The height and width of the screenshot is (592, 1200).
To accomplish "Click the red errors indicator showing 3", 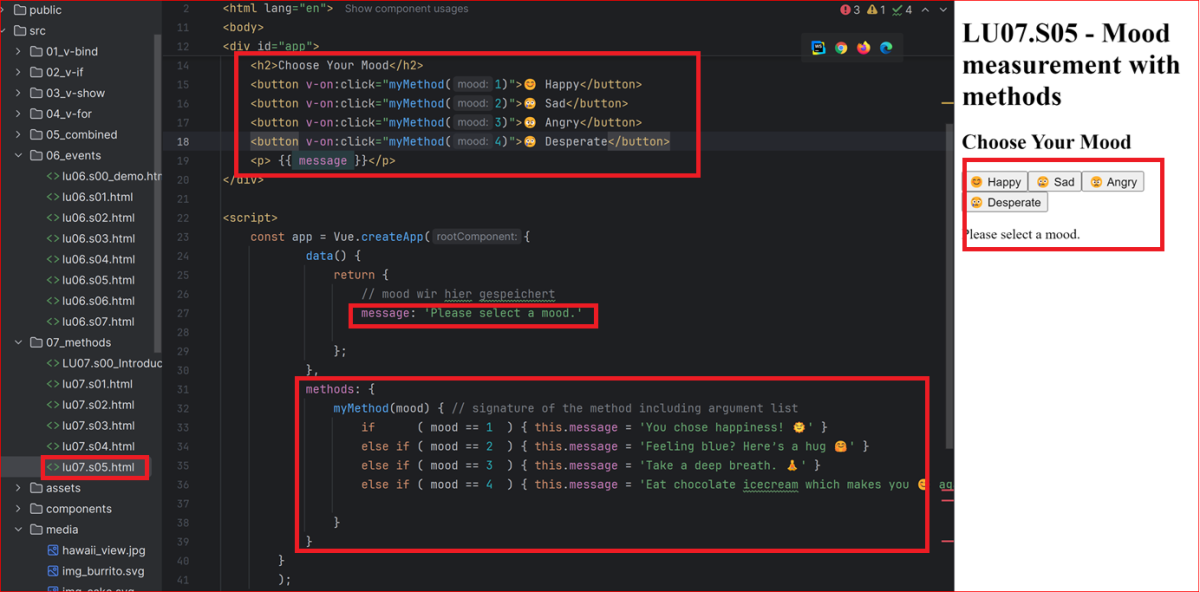I will pyautogui.click(x=851, y=9).
